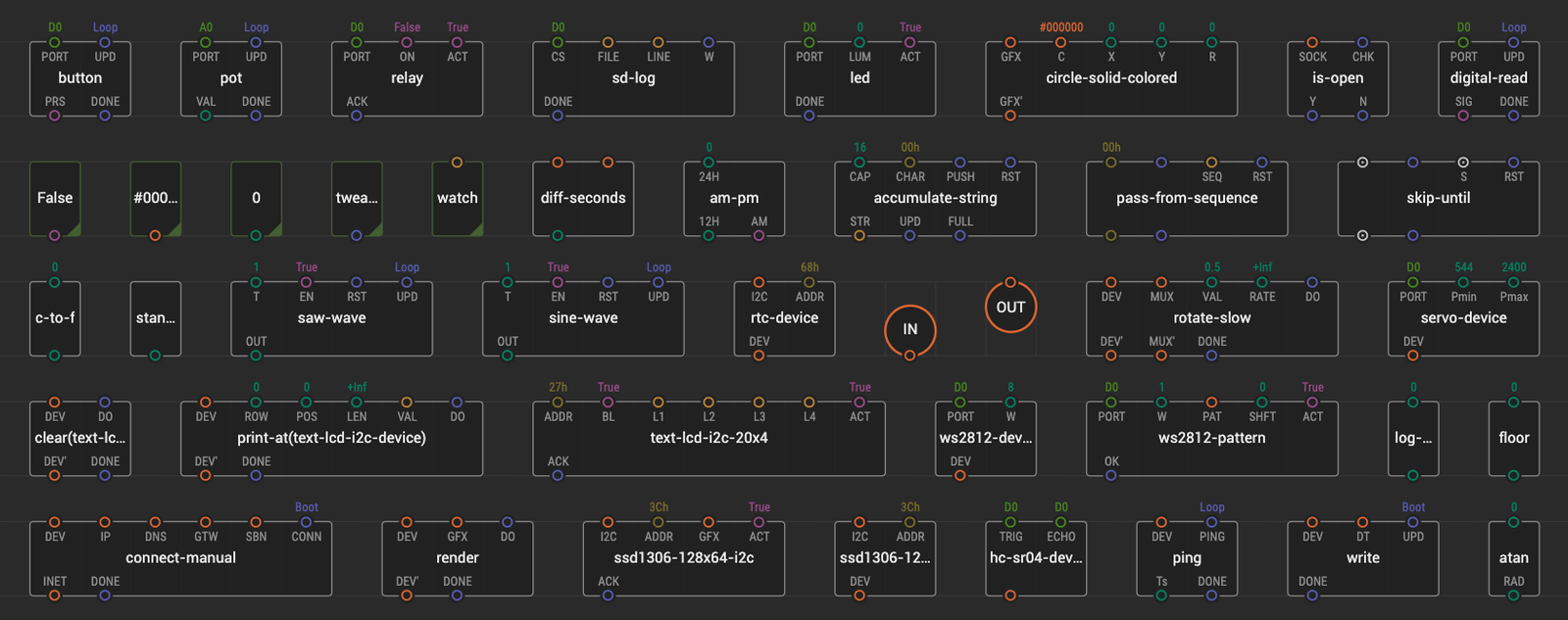Select the c-to-f node
Image resolution: width=1568 pixels, height=620 pixels.
pos(55,318)
